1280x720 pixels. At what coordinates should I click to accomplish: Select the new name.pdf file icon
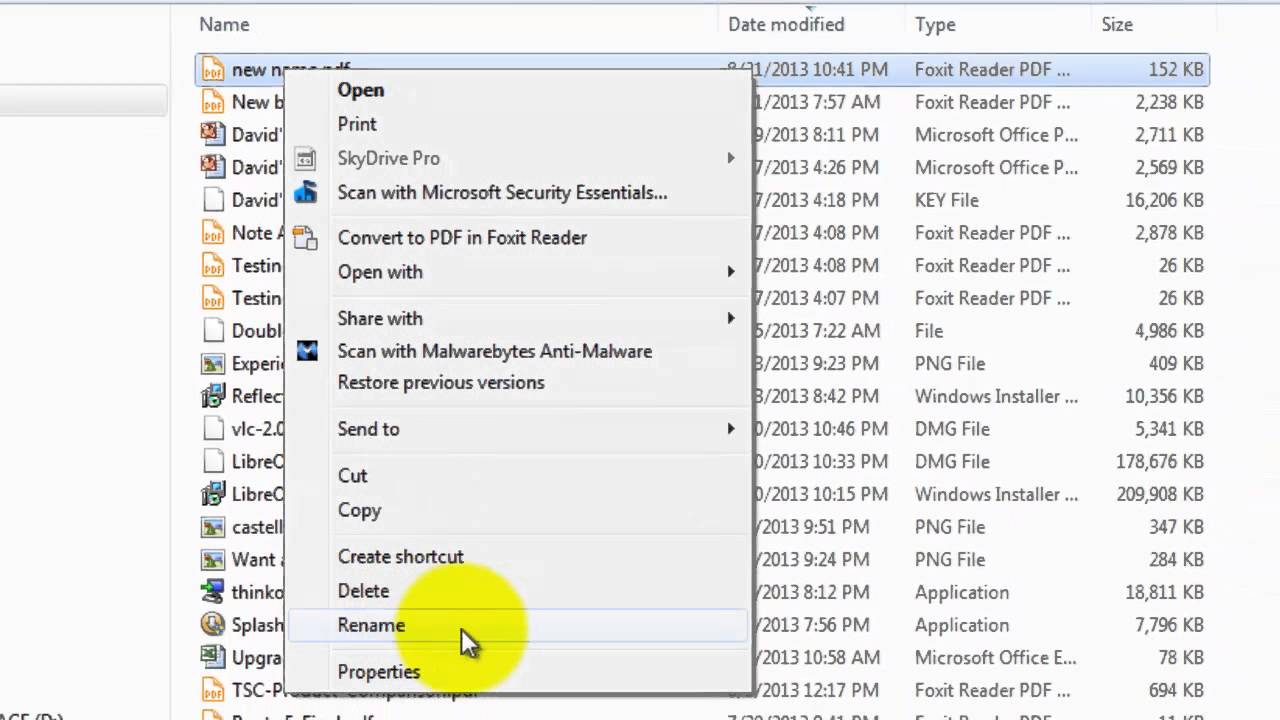point(213,69)
